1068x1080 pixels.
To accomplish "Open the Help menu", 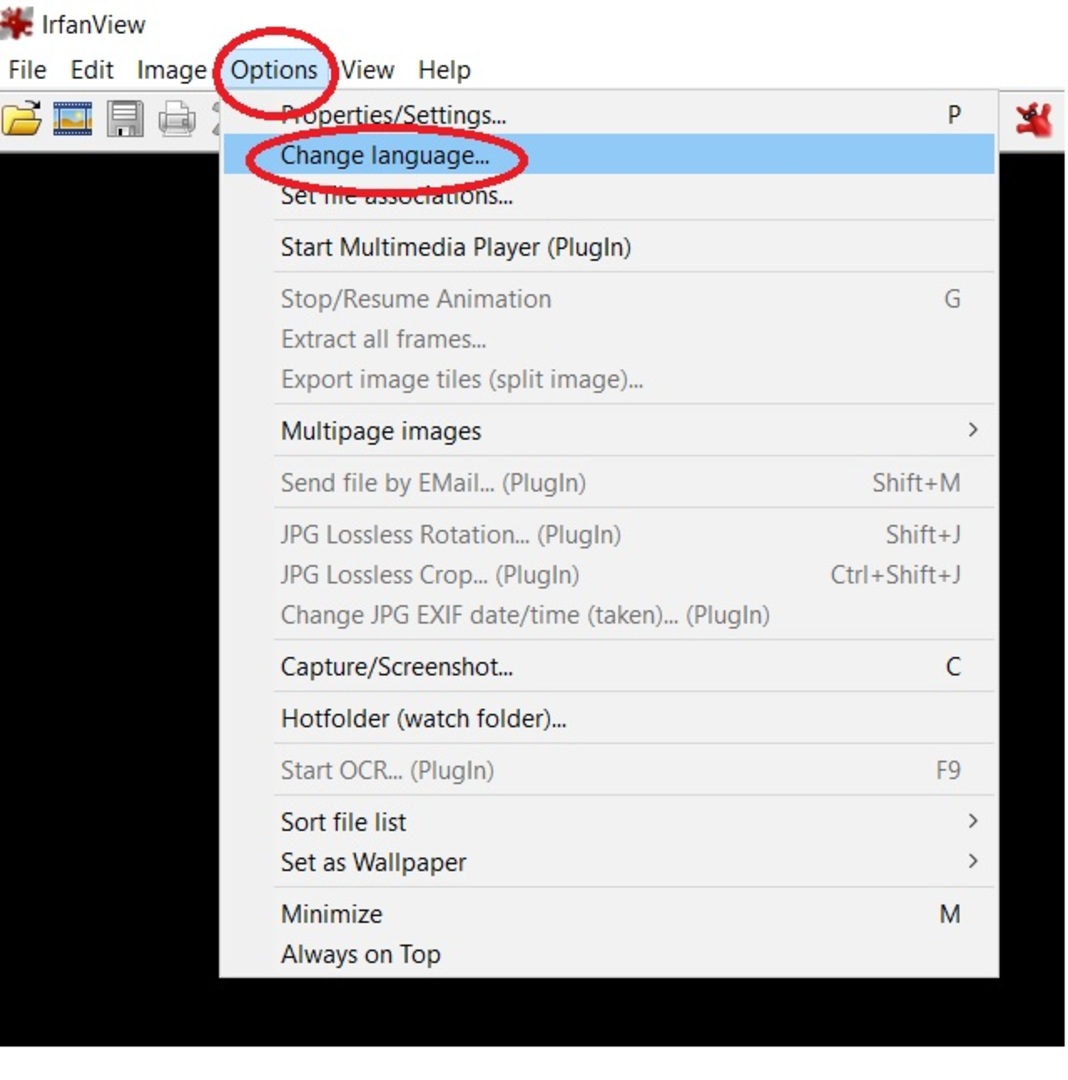I will click(x=444, y=70).
